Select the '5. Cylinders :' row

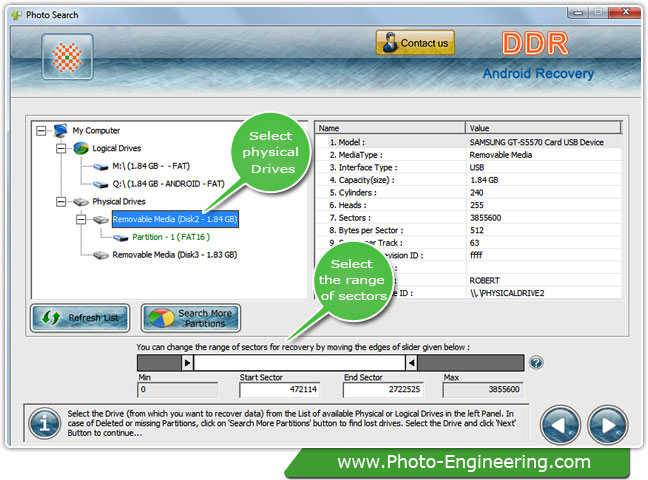click(x=468, y=193)
